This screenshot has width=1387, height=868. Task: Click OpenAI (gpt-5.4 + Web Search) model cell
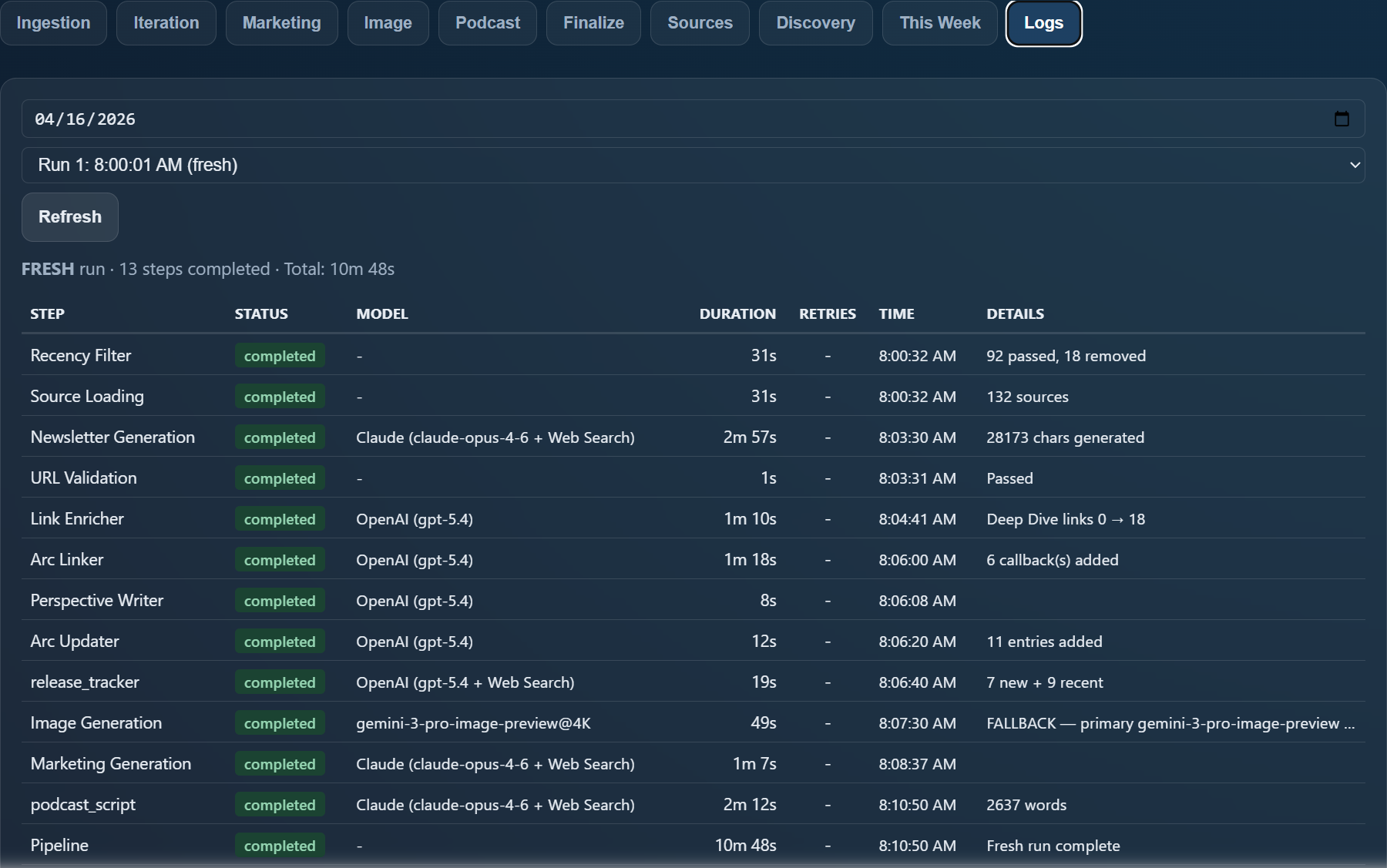[x=465, y=682]
